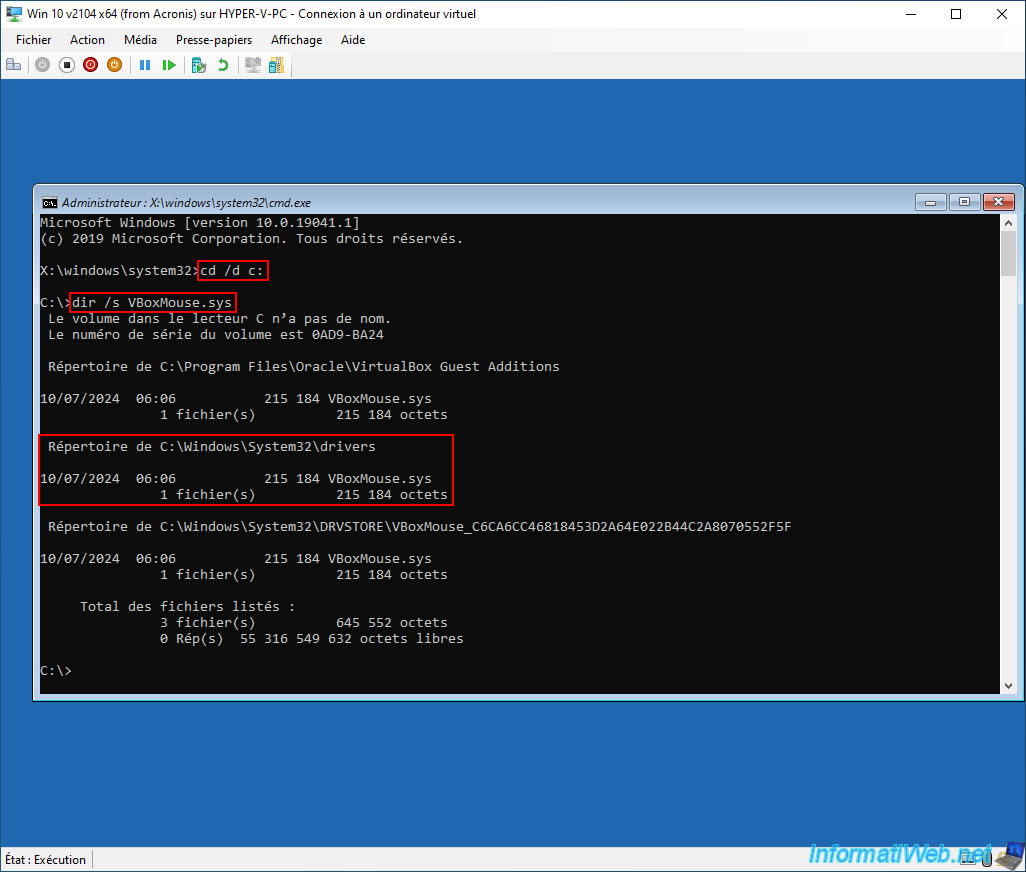Image resolution: width=1026 pixels, height=872 pixels.
Task: Click the 'État : Exécution' status text
Action: pos(45,860)
